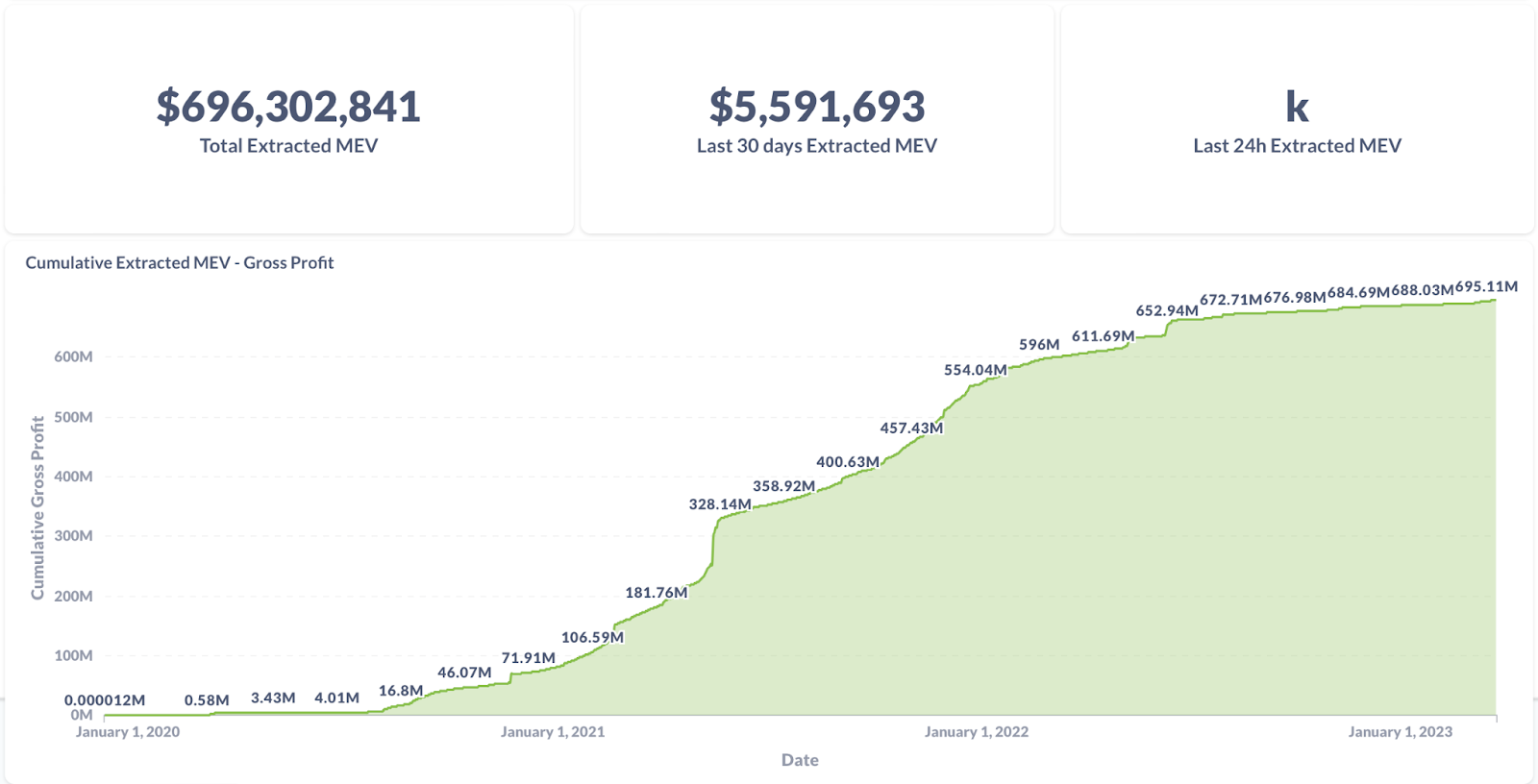1538x784 pixels.
Task: Click the 181.76M data label
Action: 657,593
